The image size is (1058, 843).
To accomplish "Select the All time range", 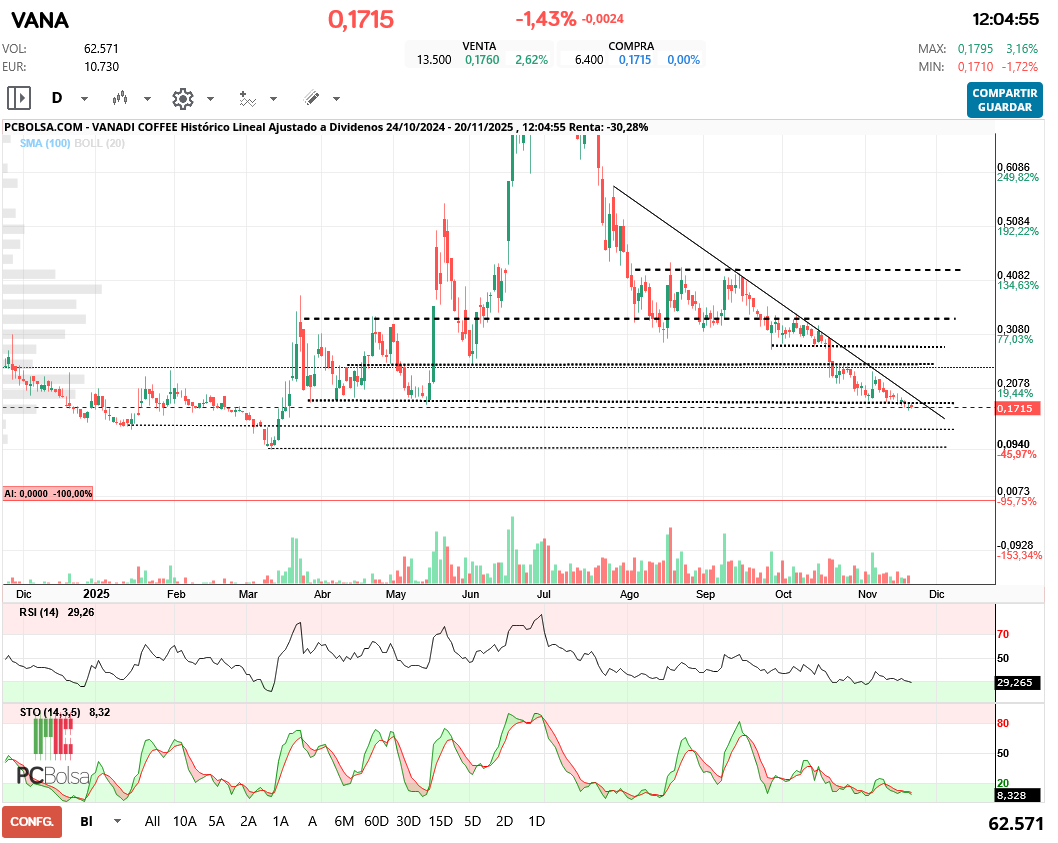I will pos(152,821).
